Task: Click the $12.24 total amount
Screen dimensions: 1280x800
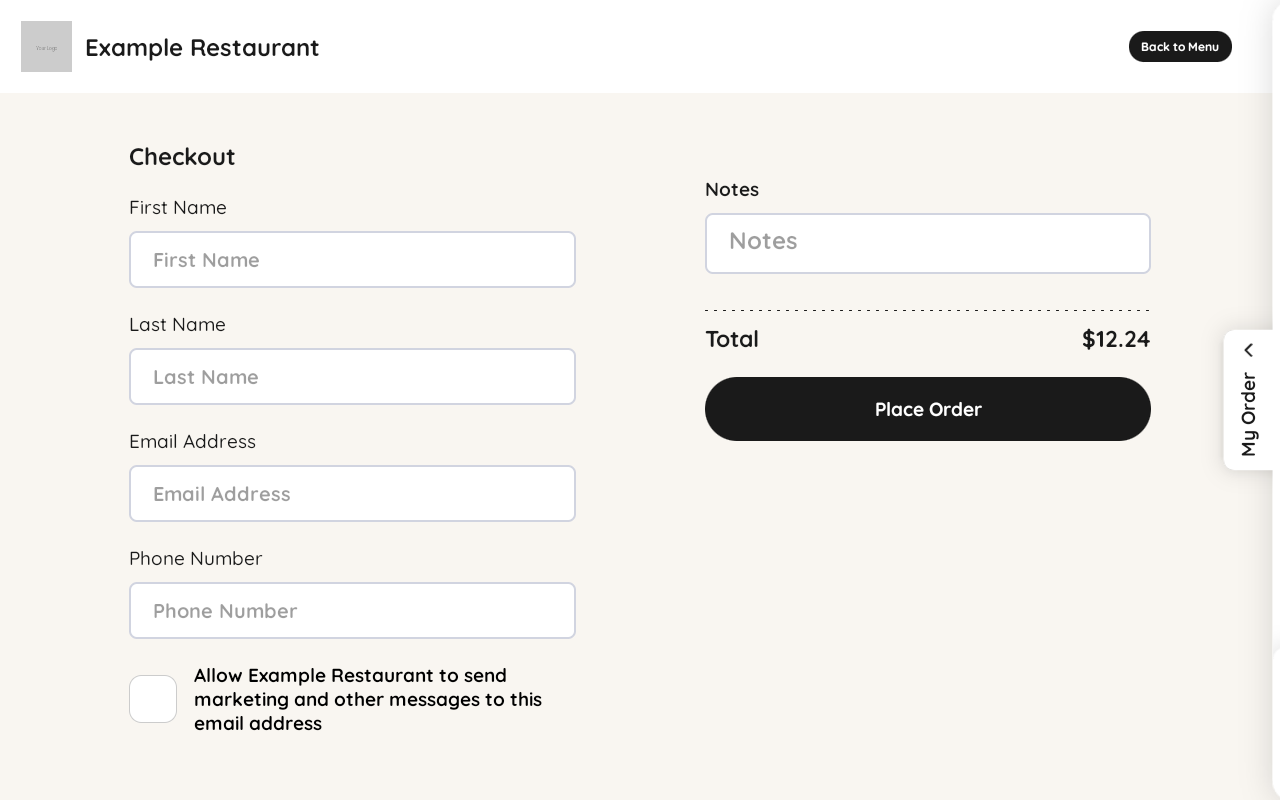Action: point(1116,339)
